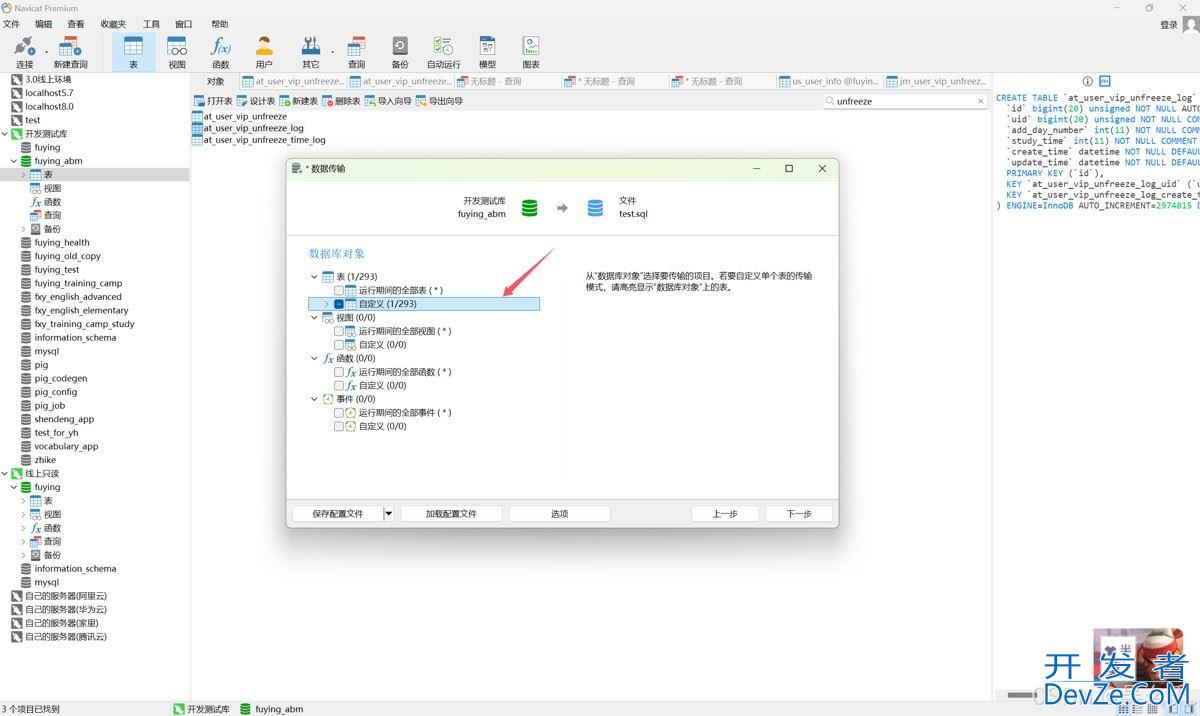Open the 收藏夹 (Favorites) menu
This screenshot has height=716, width=1200.
point(113,24)
